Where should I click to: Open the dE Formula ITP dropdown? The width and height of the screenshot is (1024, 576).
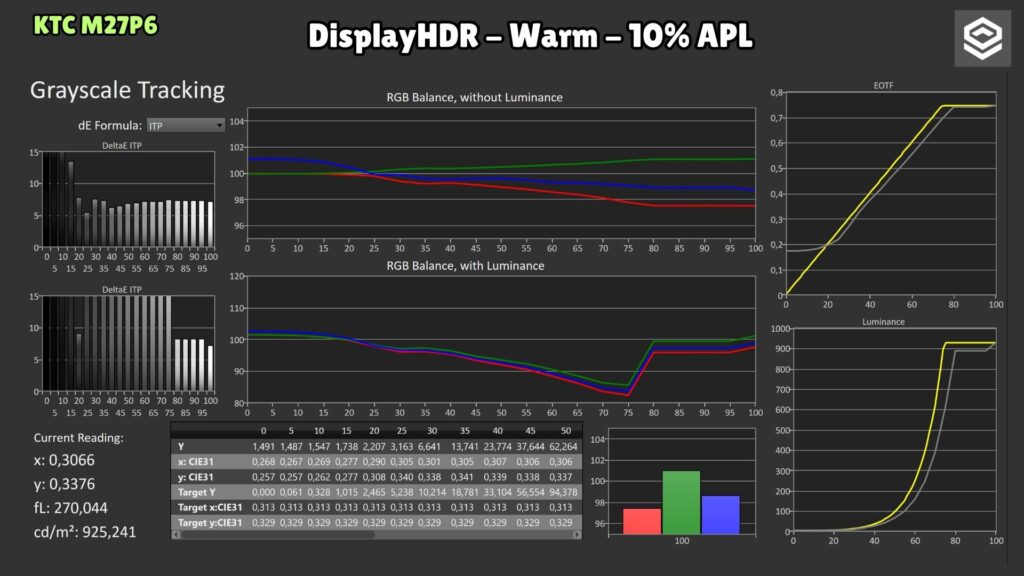coord(185,125)
